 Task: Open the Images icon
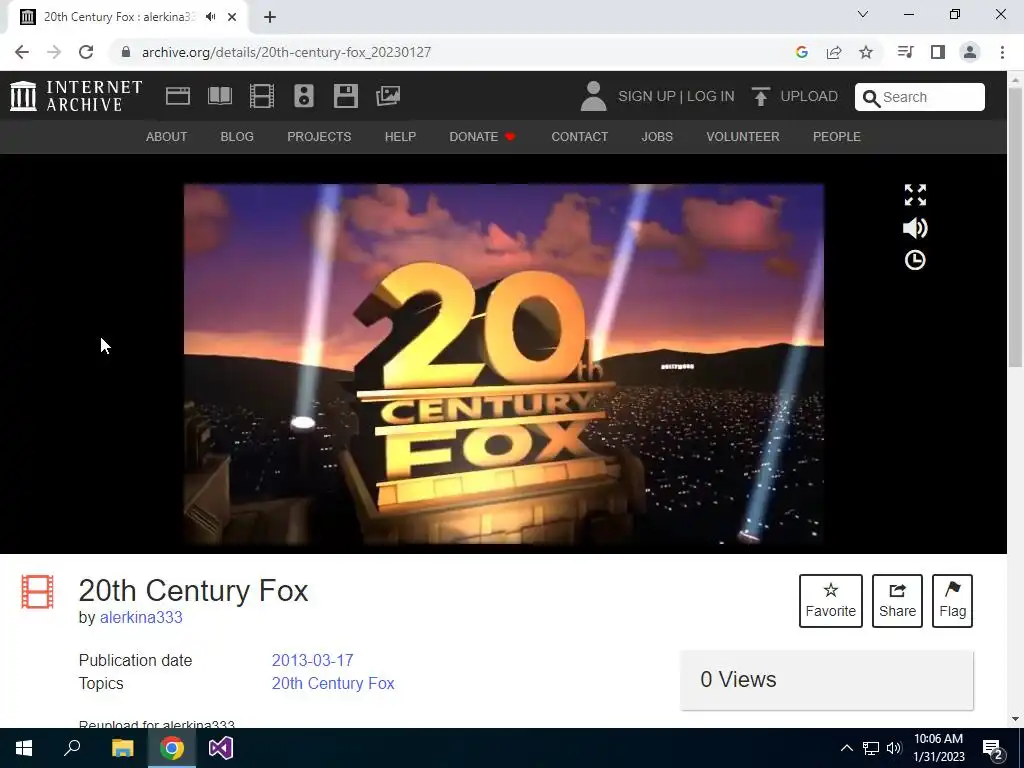pyautogui.click(x=388, y=96)
